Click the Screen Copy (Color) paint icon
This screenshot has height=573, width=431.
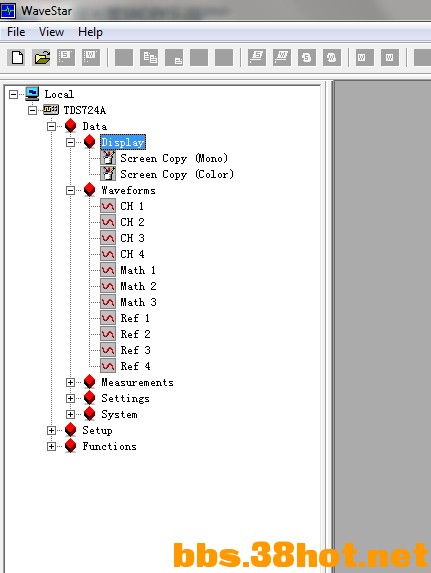[x=108, y=174]
